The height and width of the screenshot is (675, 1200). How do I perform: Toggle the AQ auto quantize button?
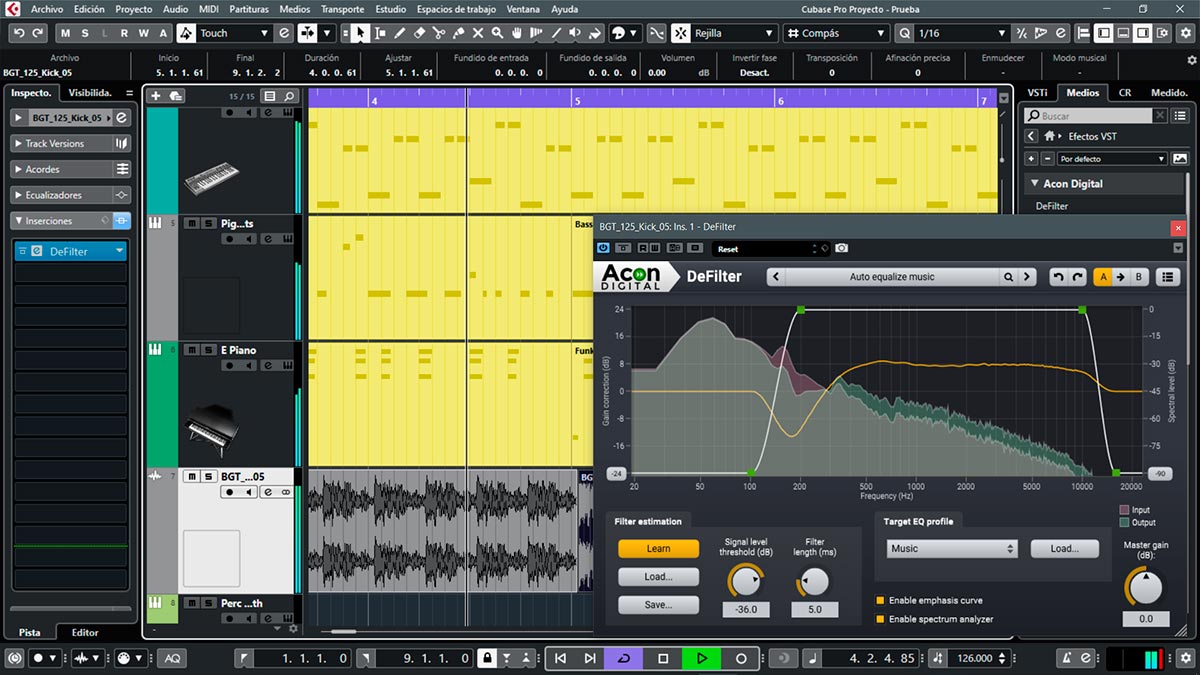[173, 658]
